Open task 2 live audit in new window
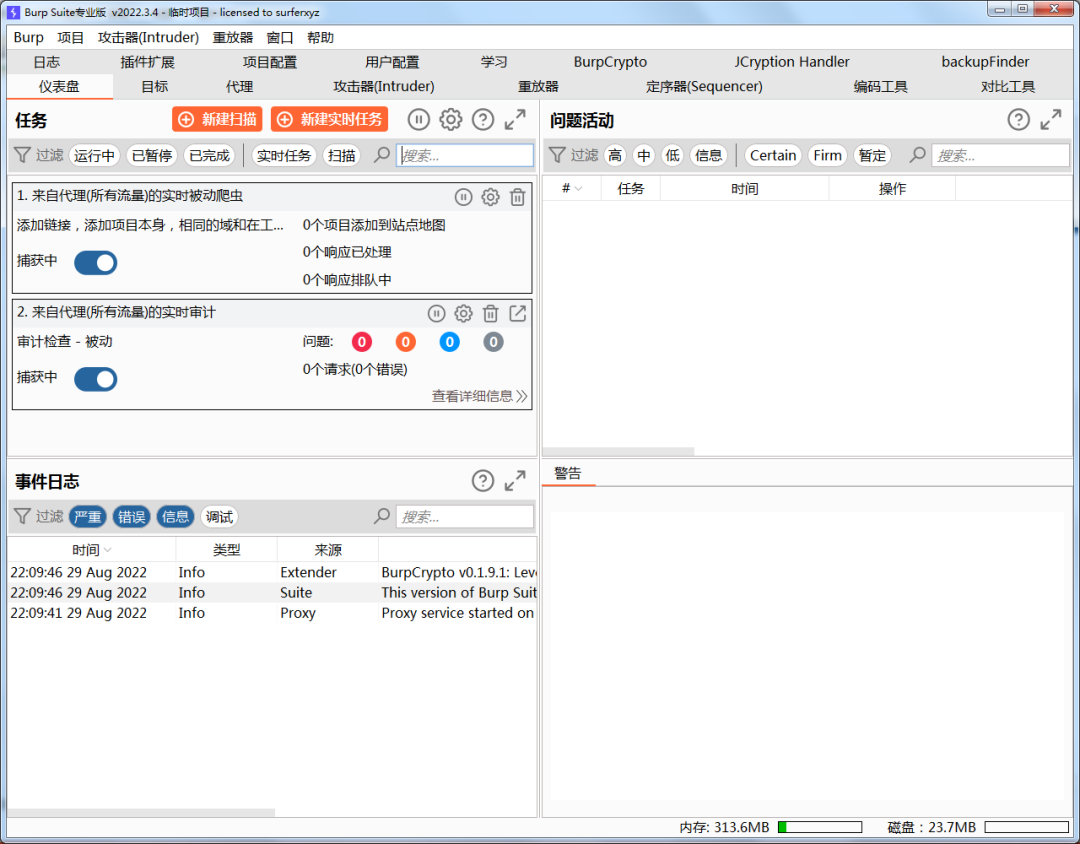The image size is (1080, 844). pyautogui.click(x=517, y=313)
